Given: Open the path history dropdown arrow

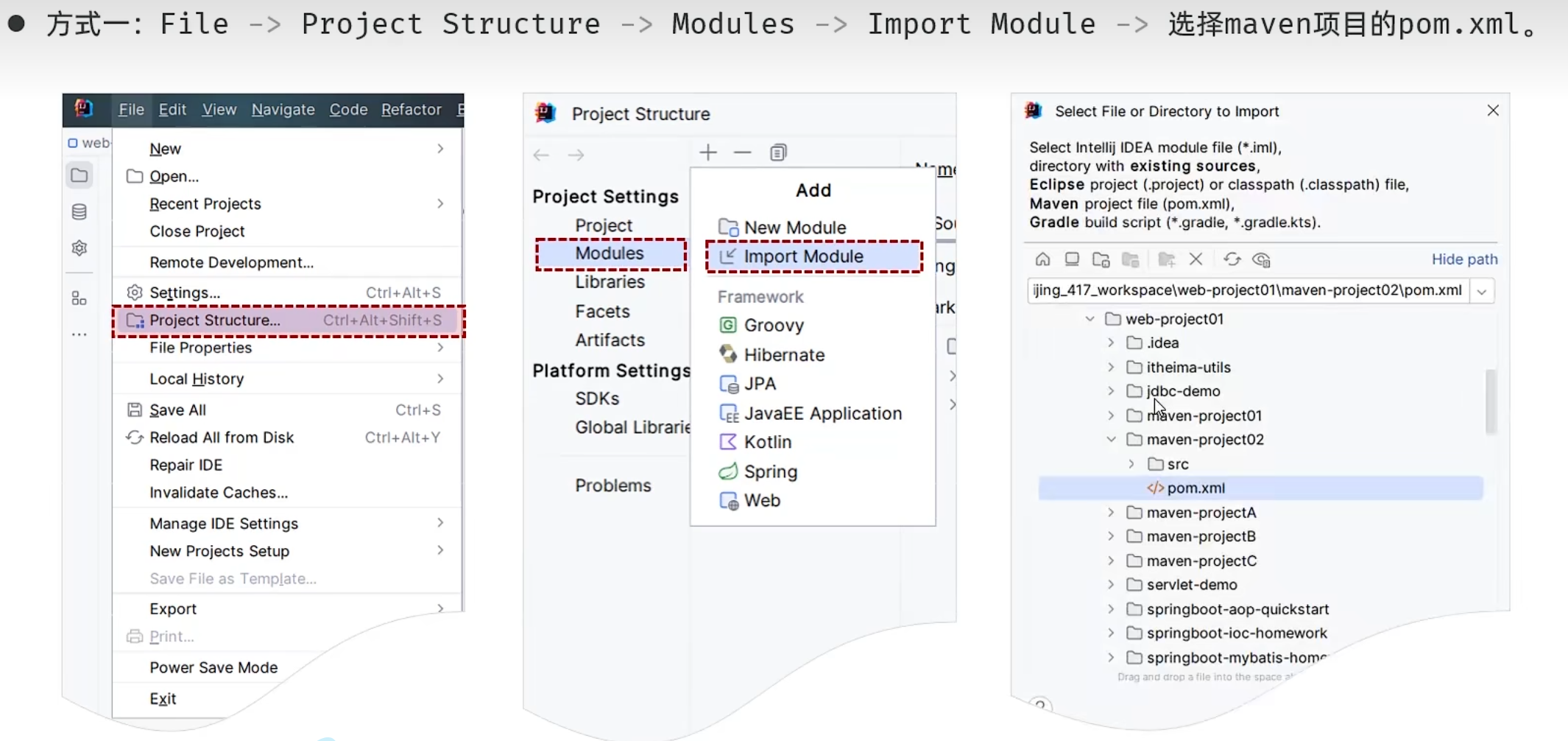Looking at the screenshot, I should [x=1482, y=292].
